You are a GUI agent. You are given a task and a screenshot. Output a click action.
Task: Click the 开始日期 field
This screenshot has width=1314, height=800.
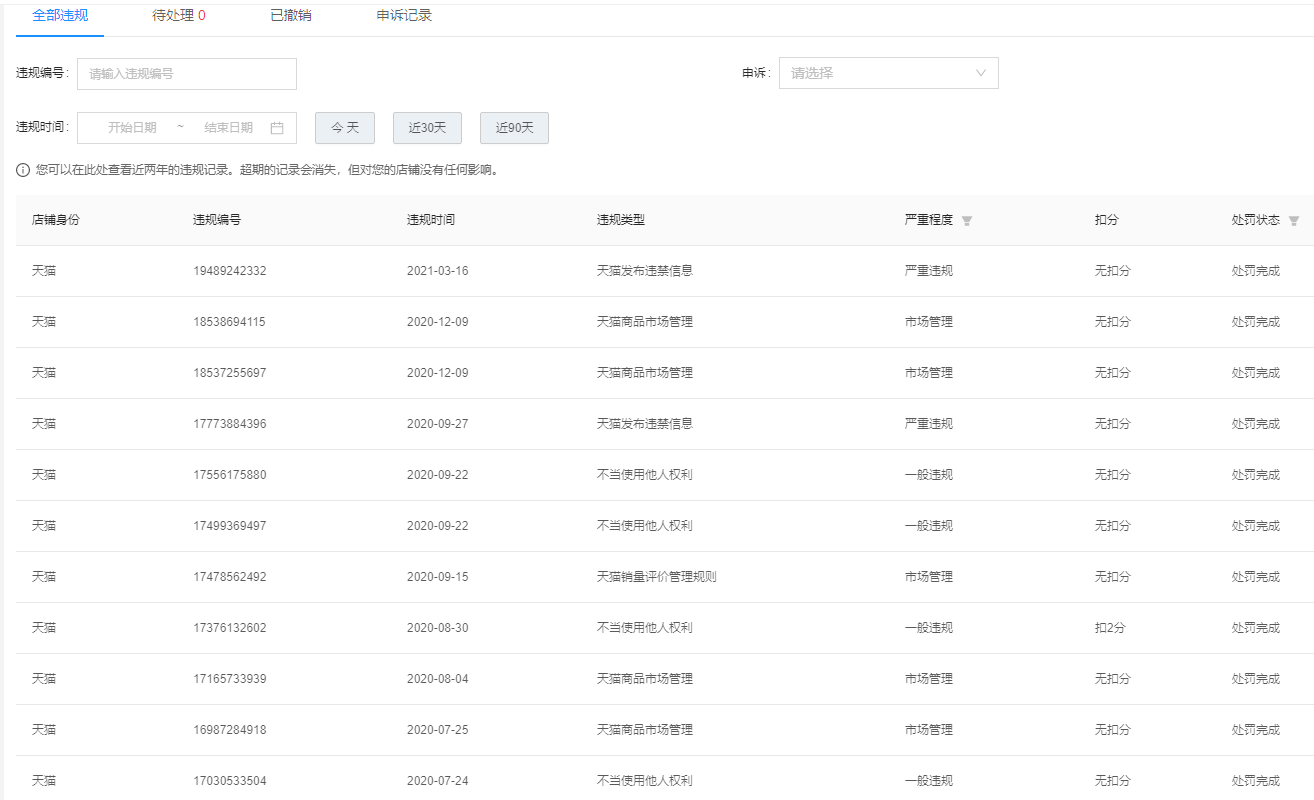pyautogui.click(x=132, y=128)
